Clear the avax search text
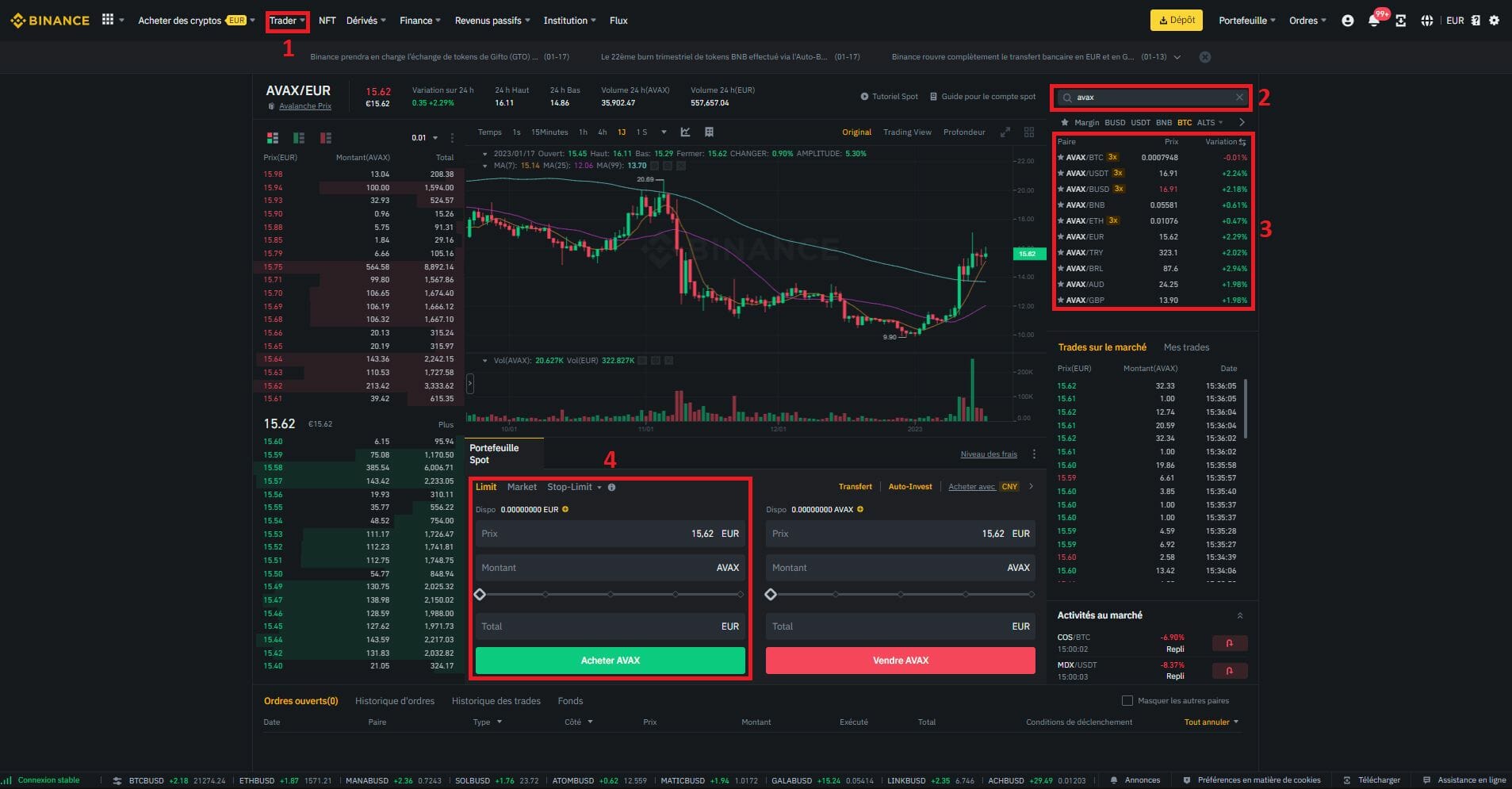 coord(1239,98)
